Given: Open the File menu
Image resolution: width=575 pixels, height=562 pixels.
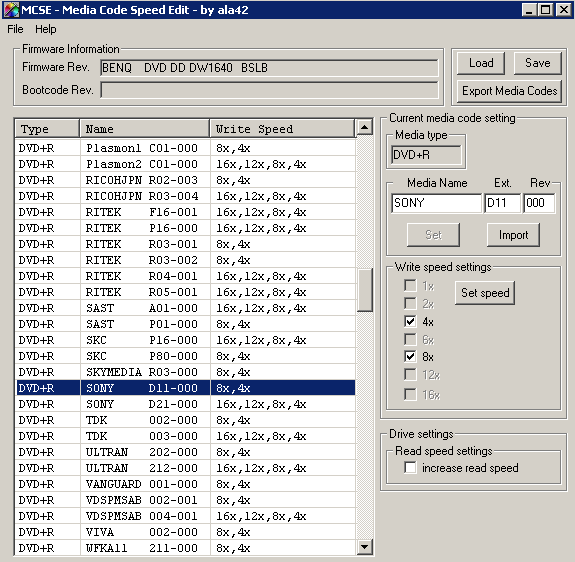Looking at the screenshot, I should click(x=15, y=29).
